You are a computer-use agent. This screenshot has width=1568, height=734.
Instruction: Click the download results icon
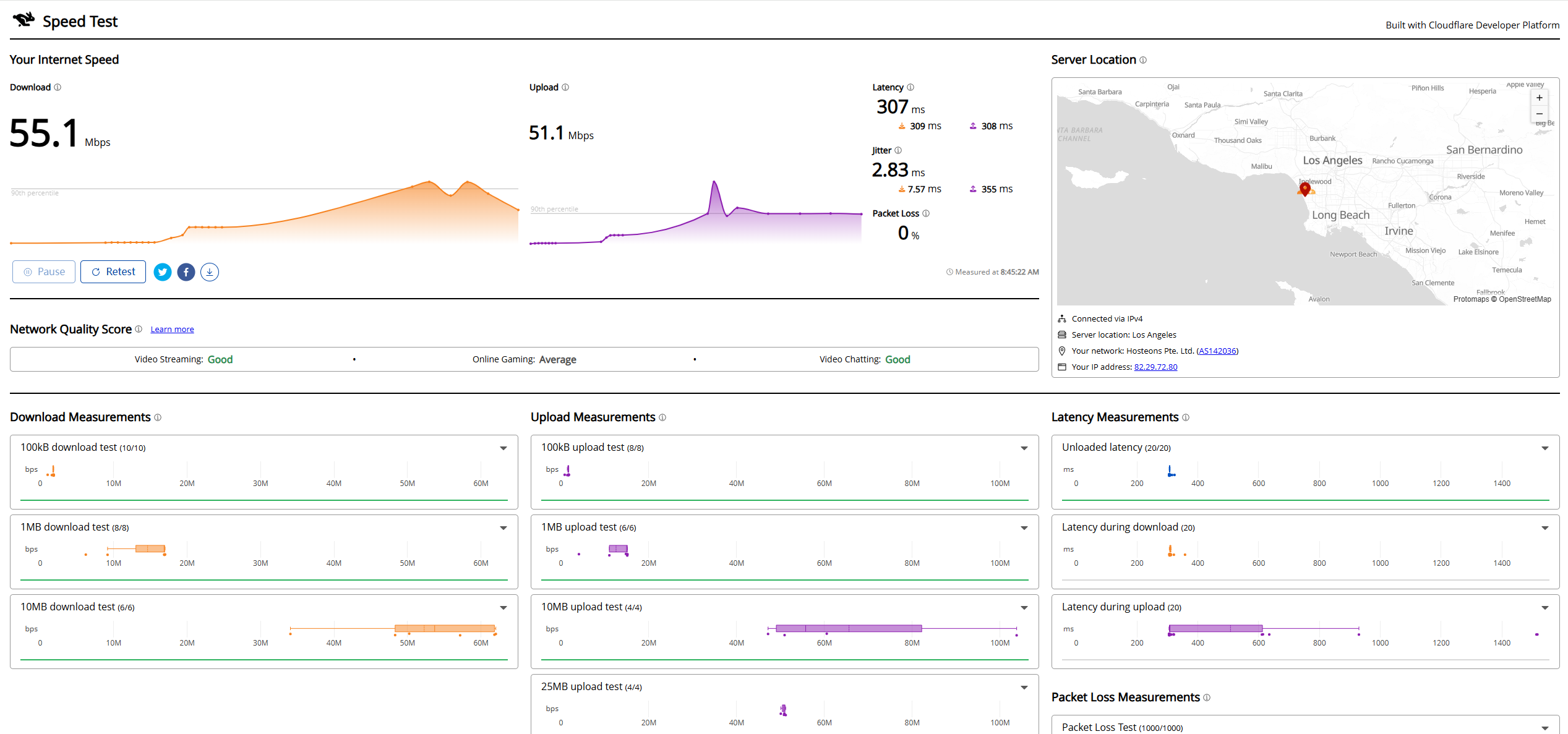coord(210,272)
